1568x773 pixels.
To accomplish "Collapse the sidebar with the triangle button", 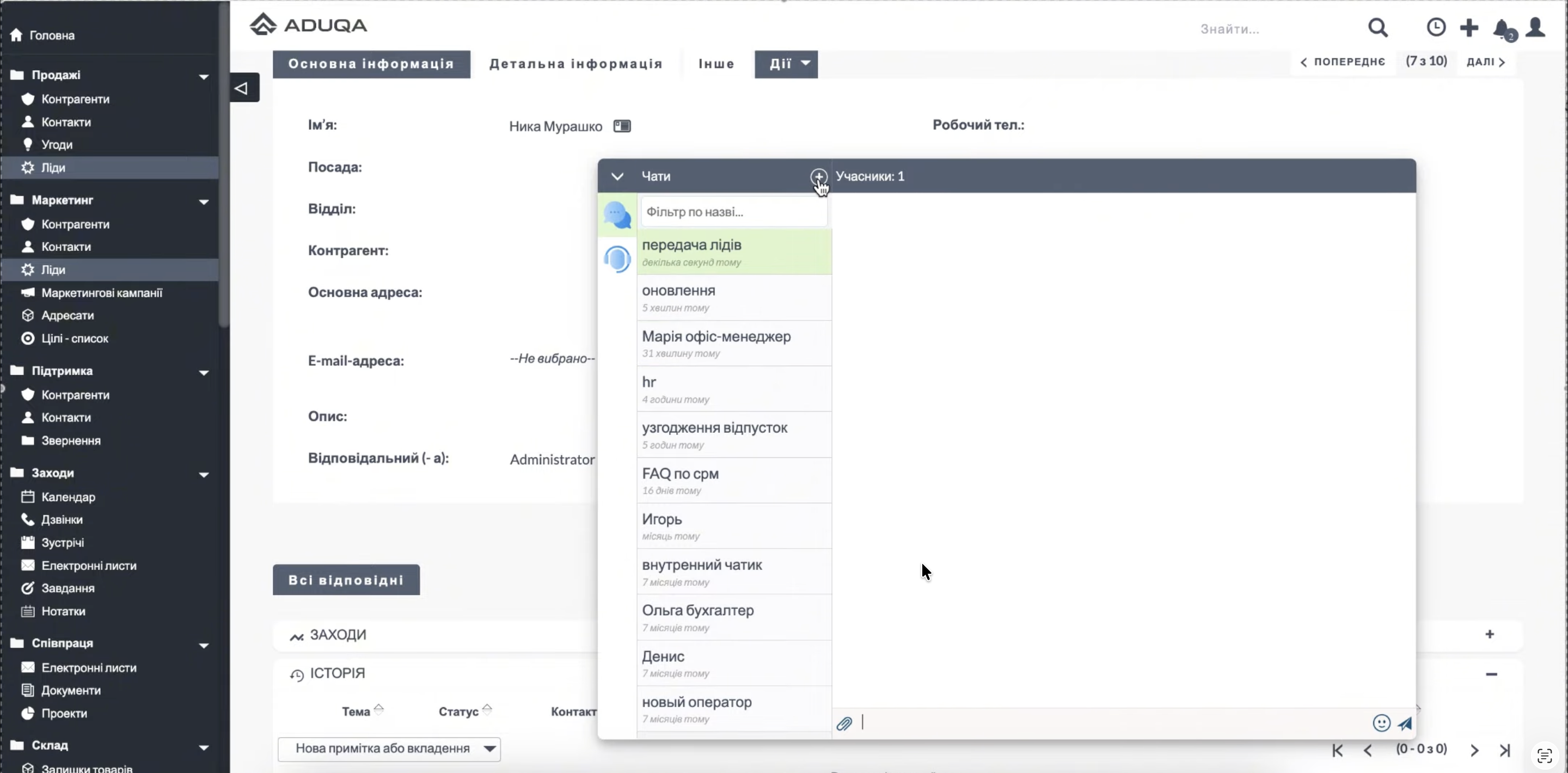I will (244, 88).
